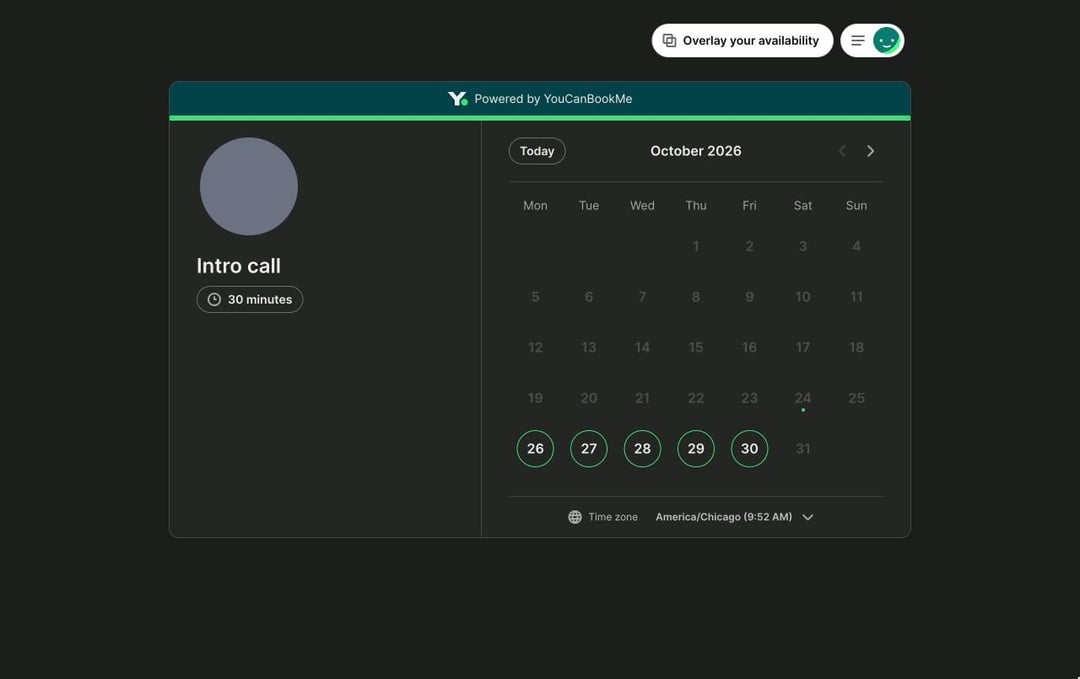
Task: Click the Sun column header
Action: pyautogui.click(x=856, y=206)
